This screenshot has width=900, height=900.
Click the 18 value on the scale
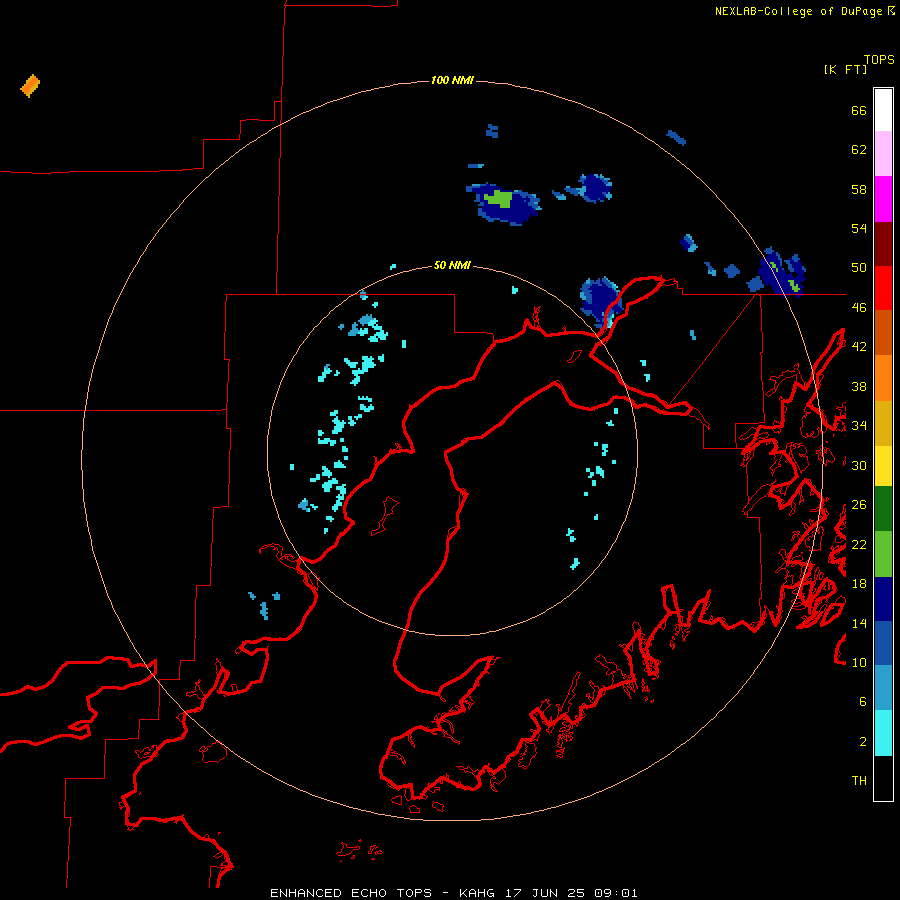tap(859, 584)
